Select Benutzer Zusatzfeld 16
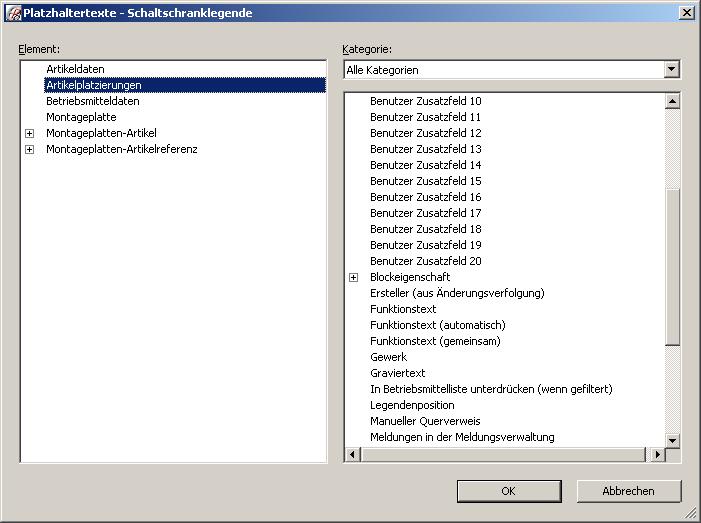The image size is (701, 523). [426, 197]
